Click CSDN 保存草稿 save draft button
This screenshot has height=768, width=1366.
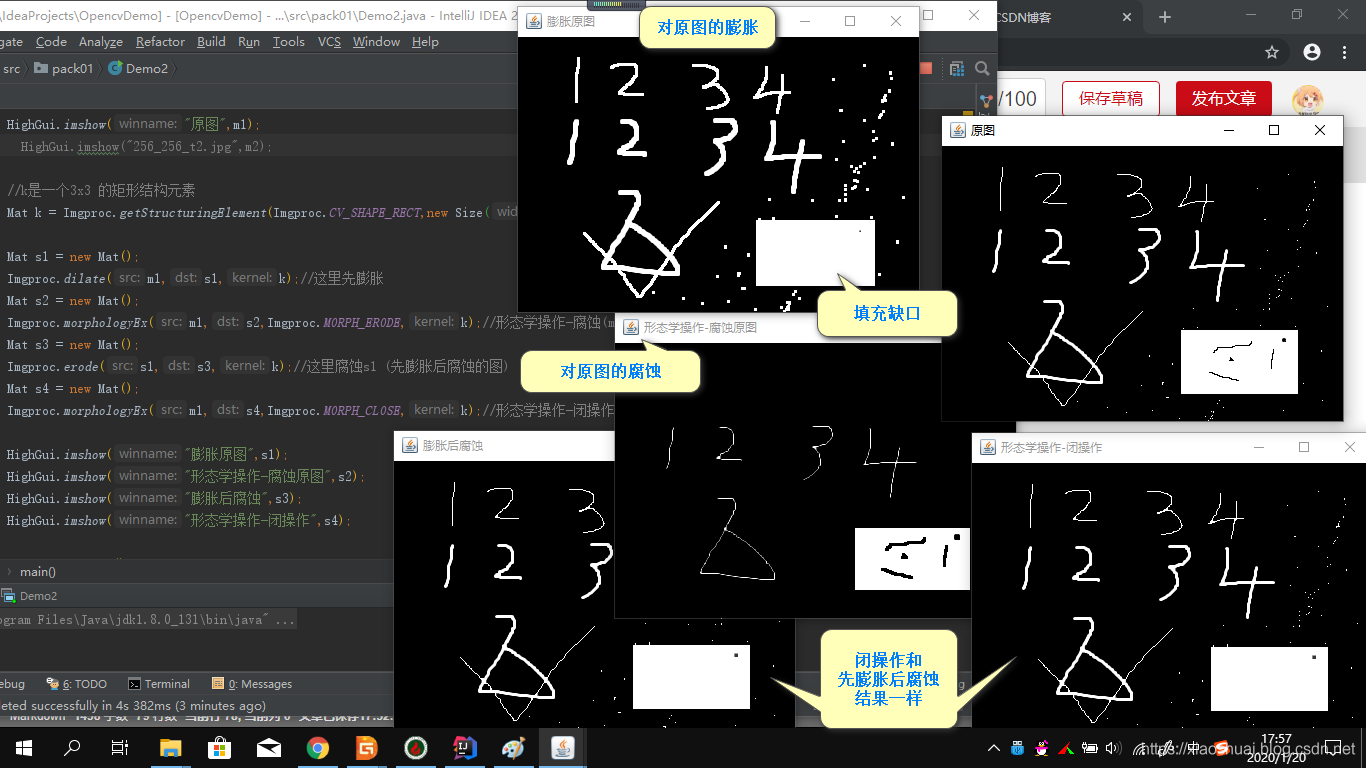click(x=1110, y=99)
